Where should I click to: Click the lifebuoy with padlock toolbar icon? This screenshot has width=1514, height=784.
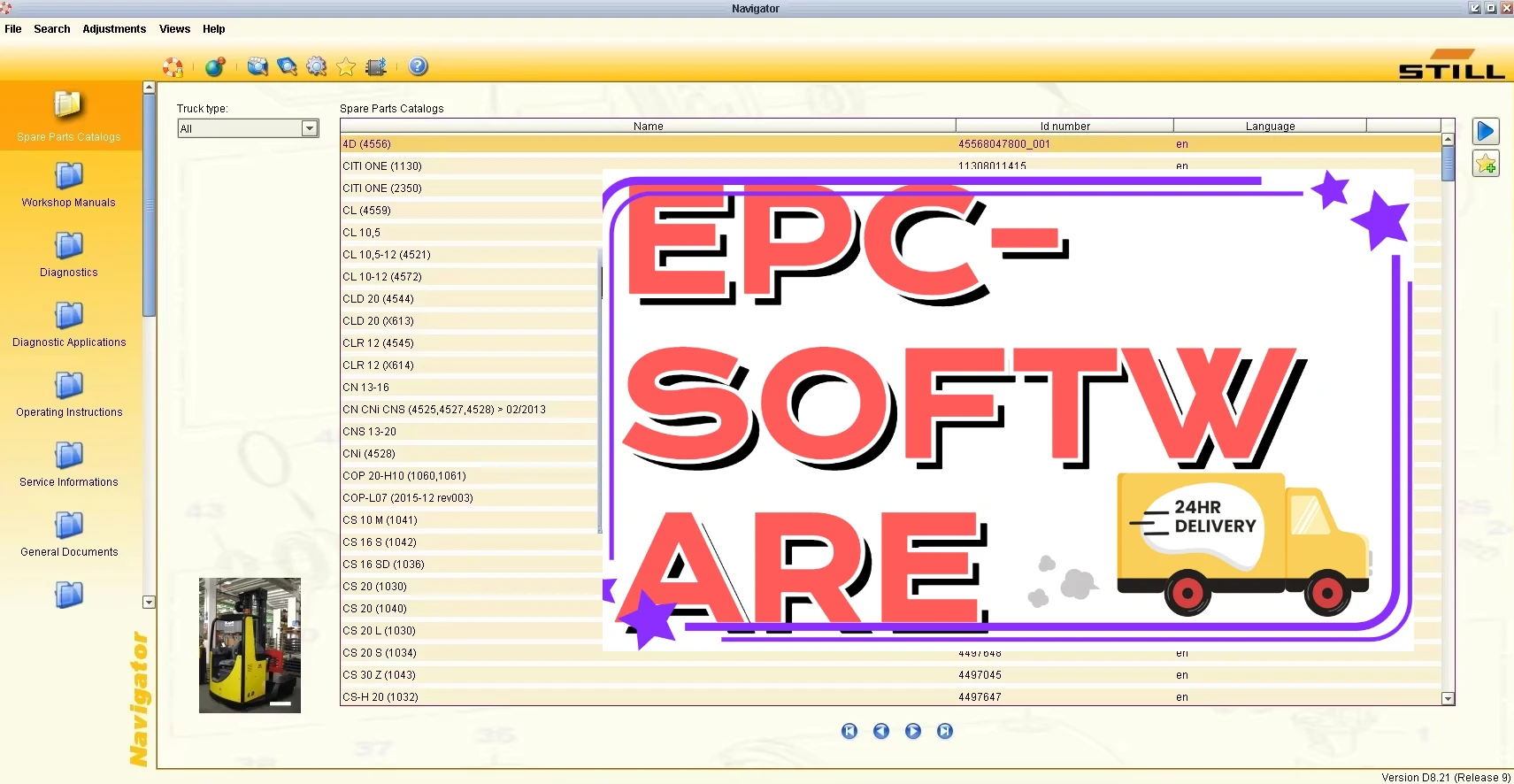click(x=173, y=67)
